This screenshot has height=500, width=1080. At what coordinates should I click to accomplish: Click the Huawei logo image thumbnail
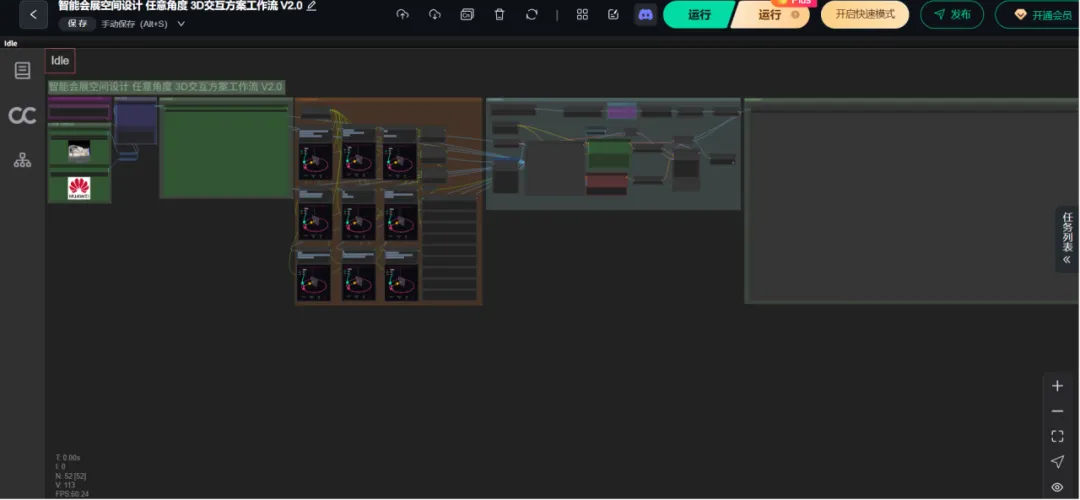(79, 188)
